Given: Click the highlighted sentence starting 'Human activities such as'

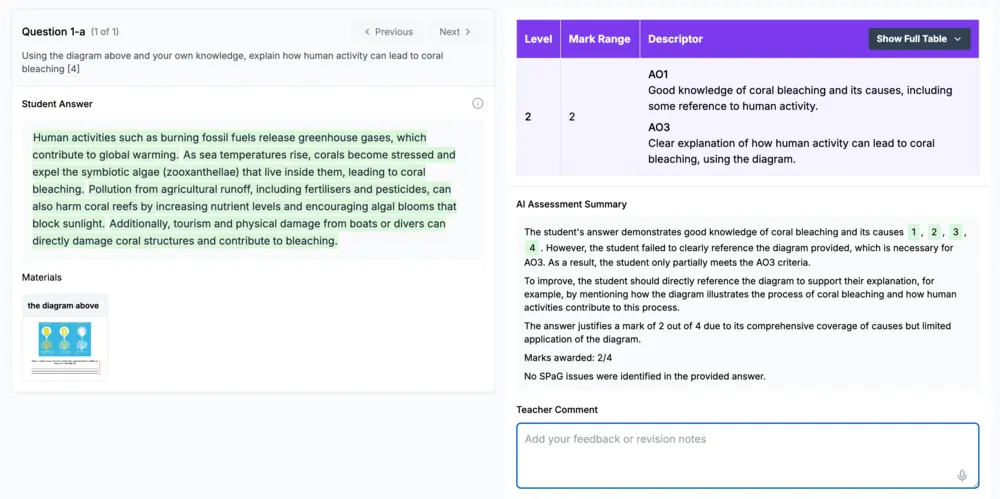Looking at the screenshot, I should click(230, 146).
